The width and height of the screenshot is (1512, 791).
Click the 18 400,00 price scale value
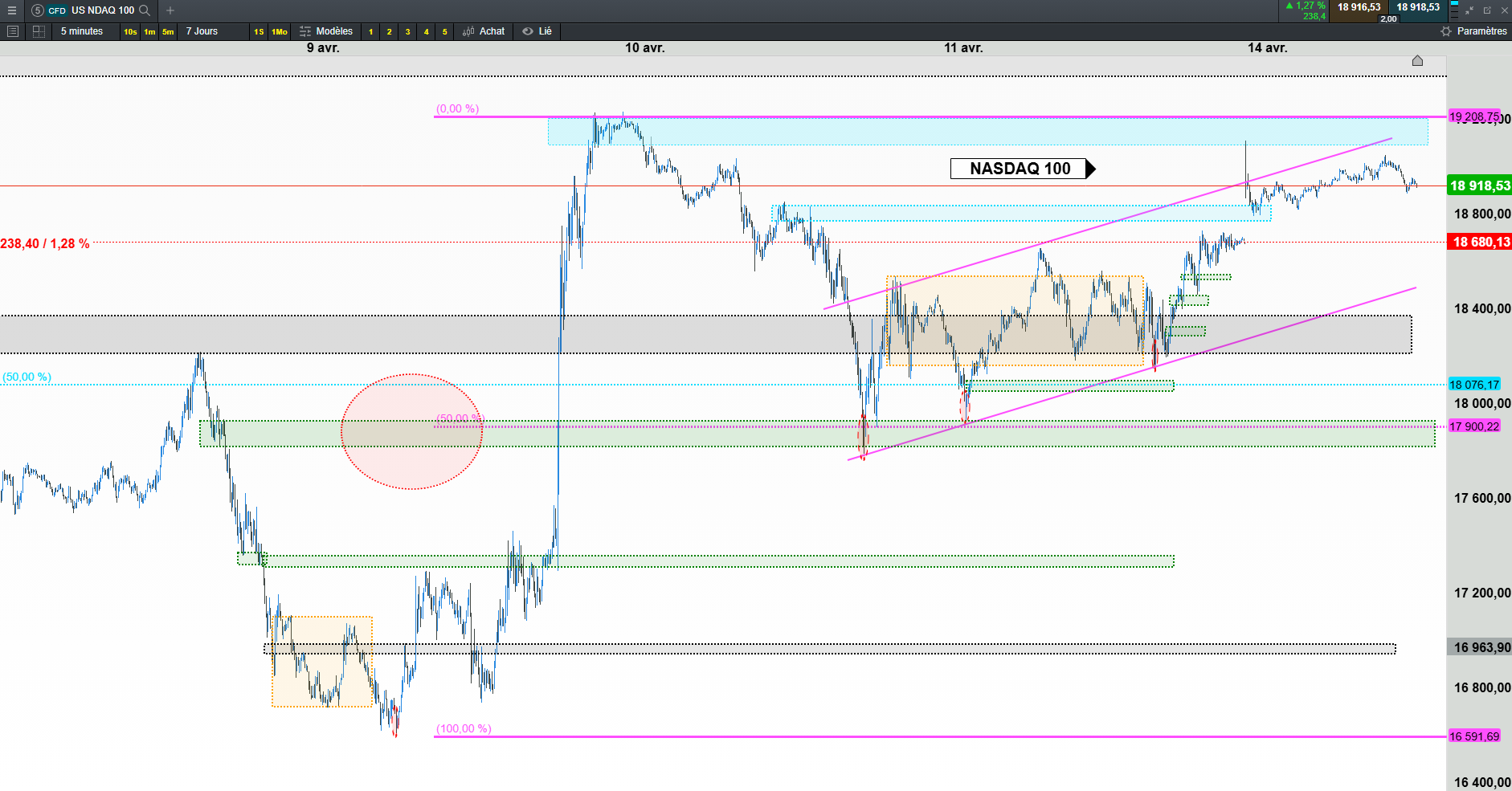tap(1482, 308)
